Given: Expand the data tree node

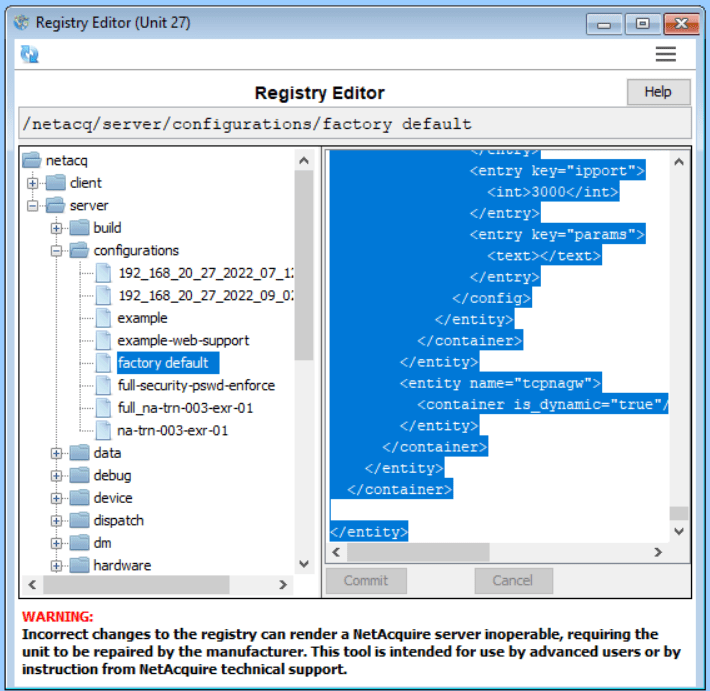Looking at the screenshot, I should coord(56,453).
